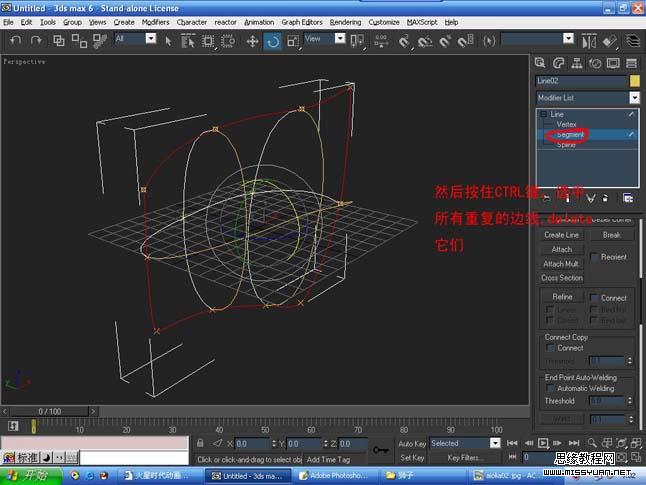Click Configure Modifier Sets icon
This screenshot has width=646, height=485.
click(628, 199)
